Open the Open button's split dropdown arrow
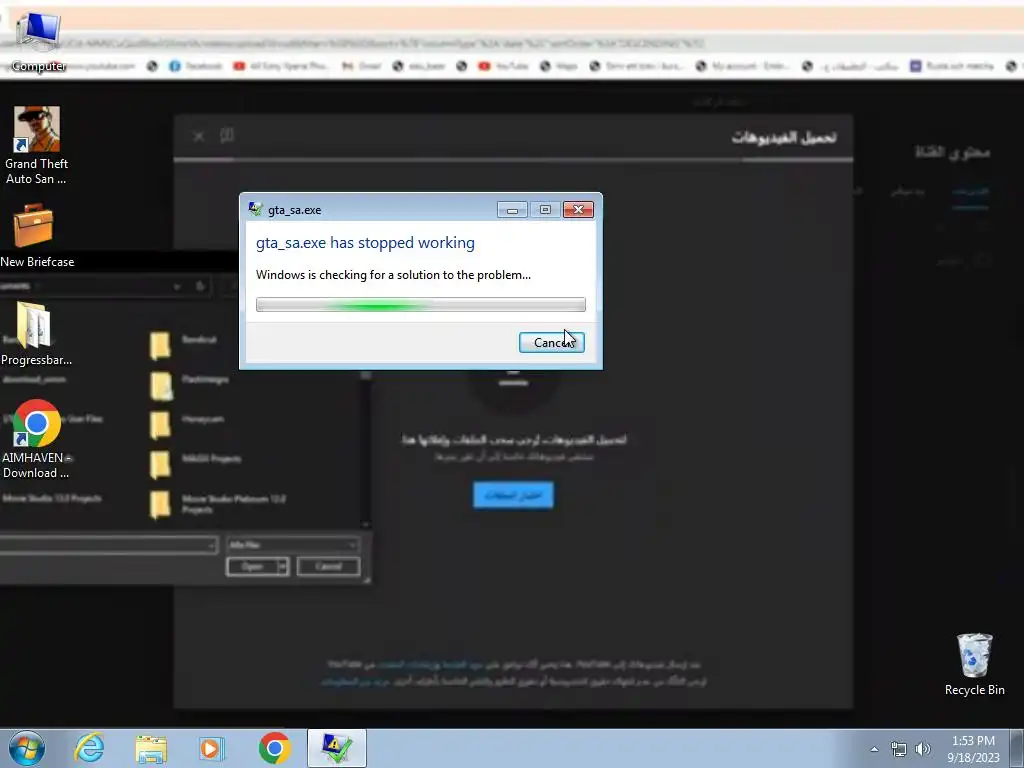 [x=283, y=566]
